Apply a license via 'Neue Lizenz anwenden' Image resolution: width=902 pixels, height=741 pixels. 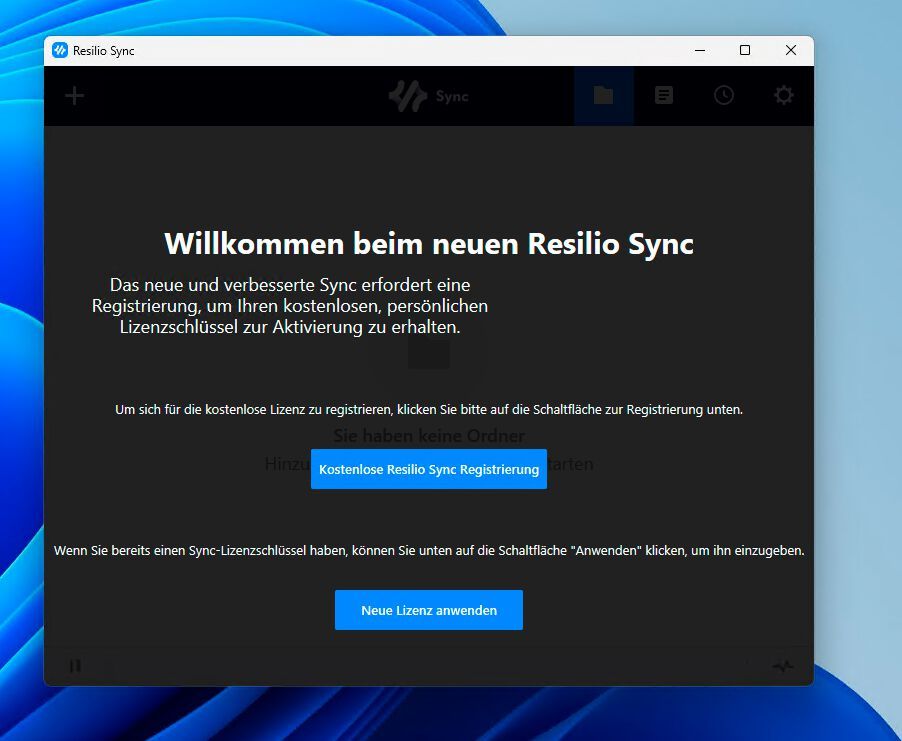coord(428,610)
